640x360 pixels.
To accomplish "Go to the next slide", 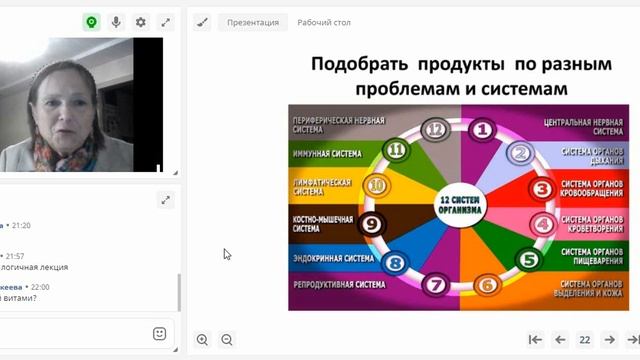I will 610,339.
